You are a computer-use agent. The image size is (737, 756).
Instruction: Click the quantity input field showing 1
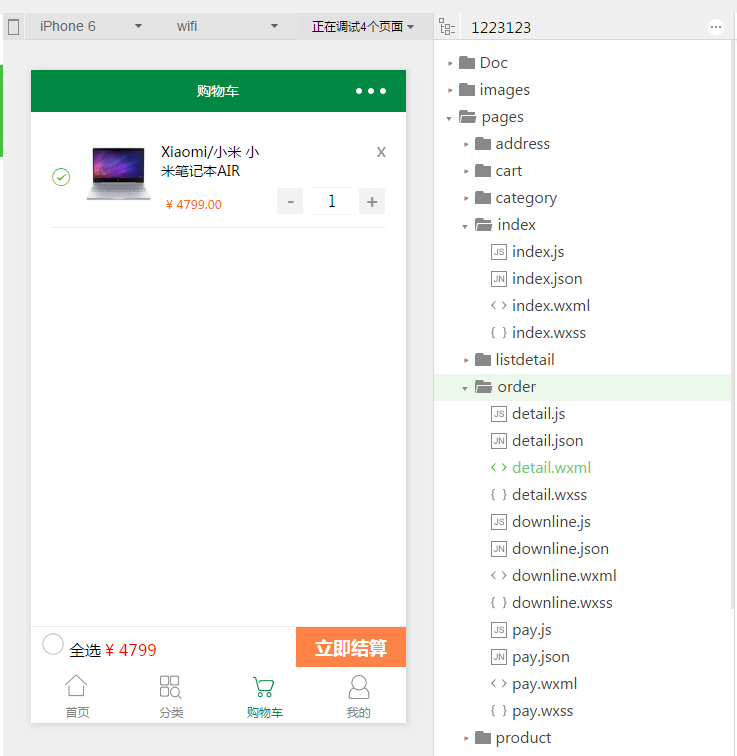pyautogui.click(x=332, y=201)
